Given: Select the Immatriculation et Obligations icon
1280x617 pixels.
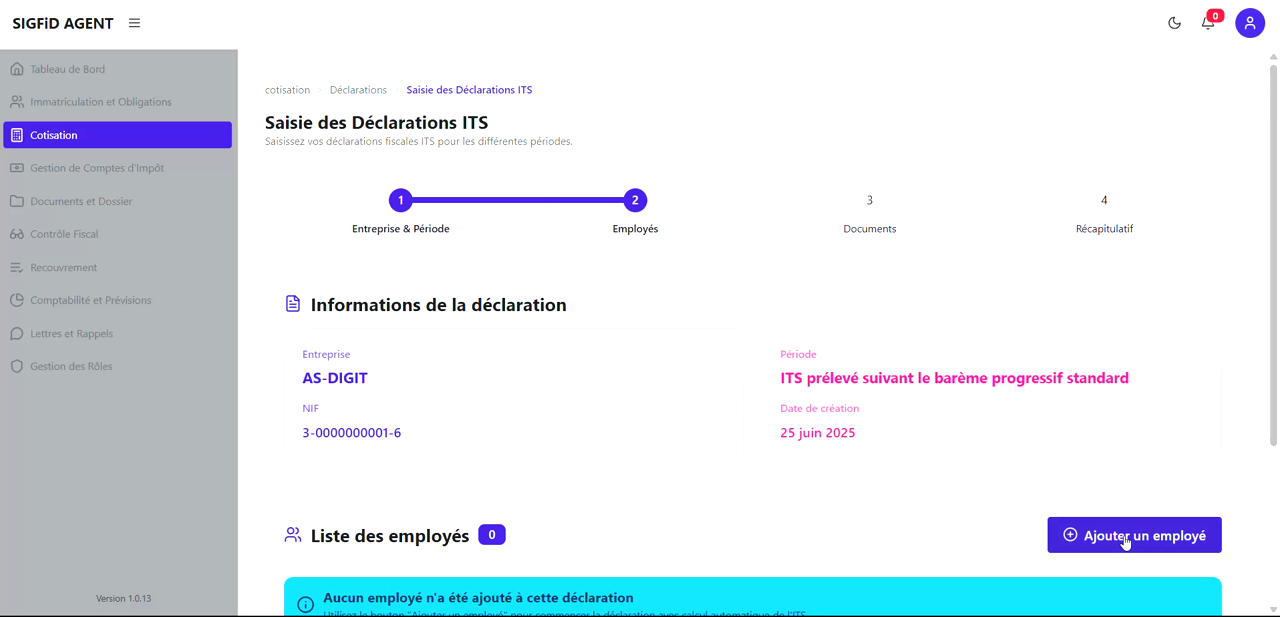Looking at the screenshot, I should (x=17, y=101).
